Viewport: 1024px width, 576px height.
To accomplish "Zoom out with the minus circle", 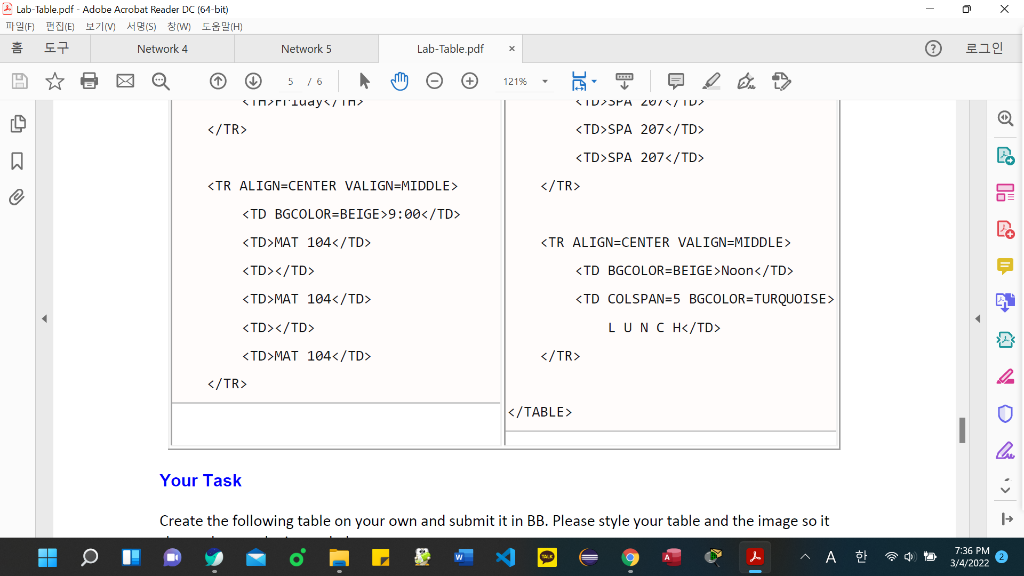I will [434, 81].
